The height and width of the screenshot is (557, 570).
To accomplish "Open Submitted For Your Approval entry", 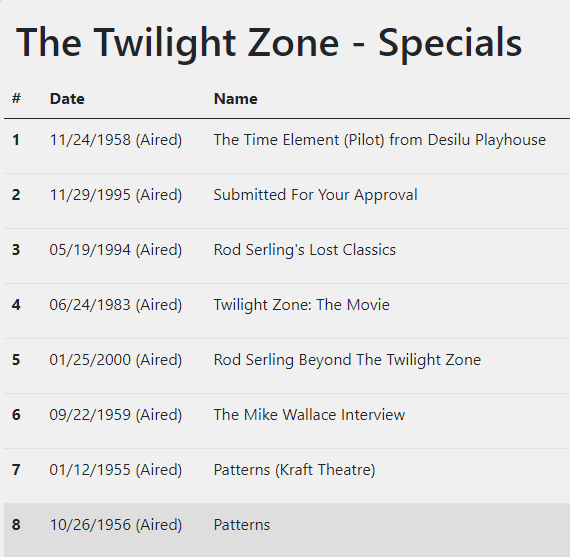I will pos(315,195).
